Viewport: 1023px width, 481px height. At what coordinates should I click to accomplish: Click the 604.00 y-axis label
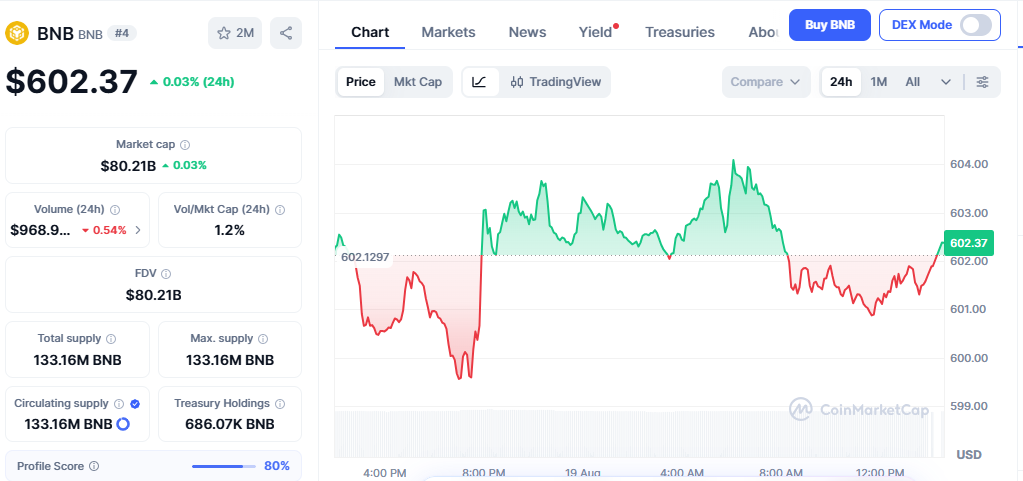[969, 164]
